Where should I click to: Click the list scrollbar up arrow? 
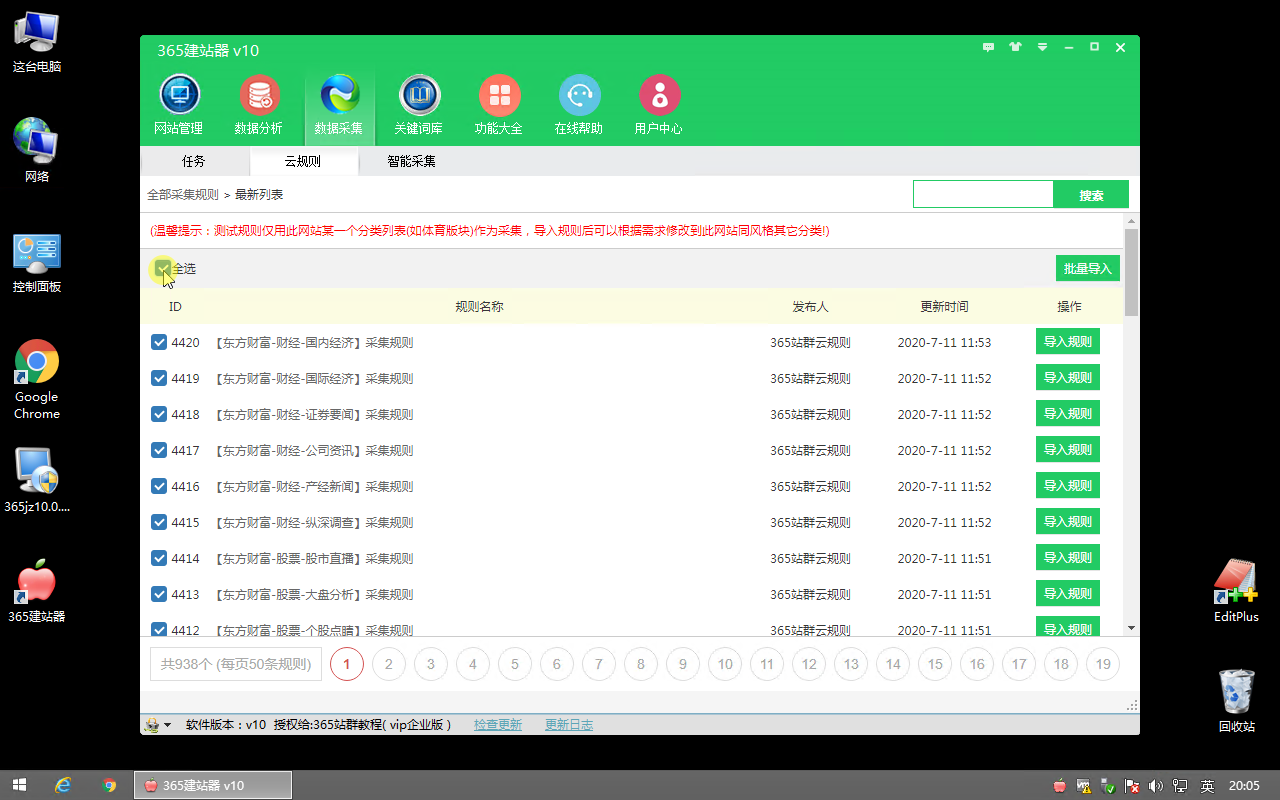point(1131,221)
